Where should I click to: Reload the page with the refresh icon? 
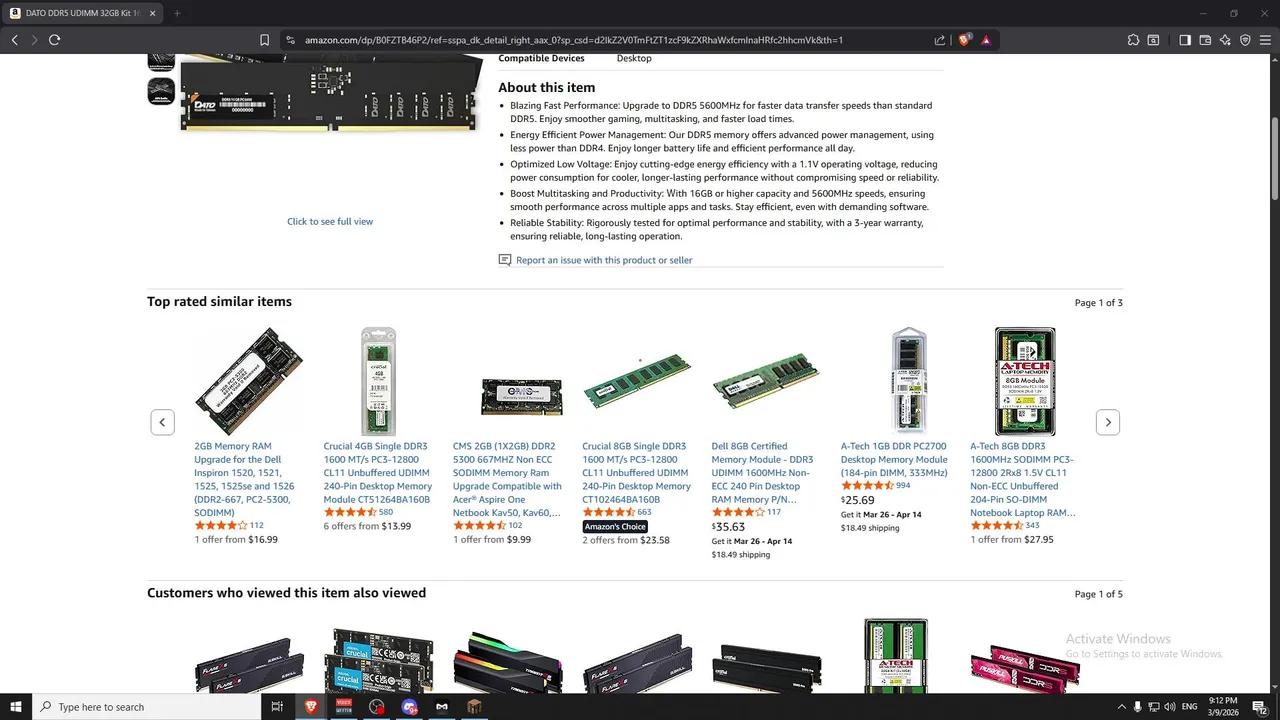[x=54, y=40]
